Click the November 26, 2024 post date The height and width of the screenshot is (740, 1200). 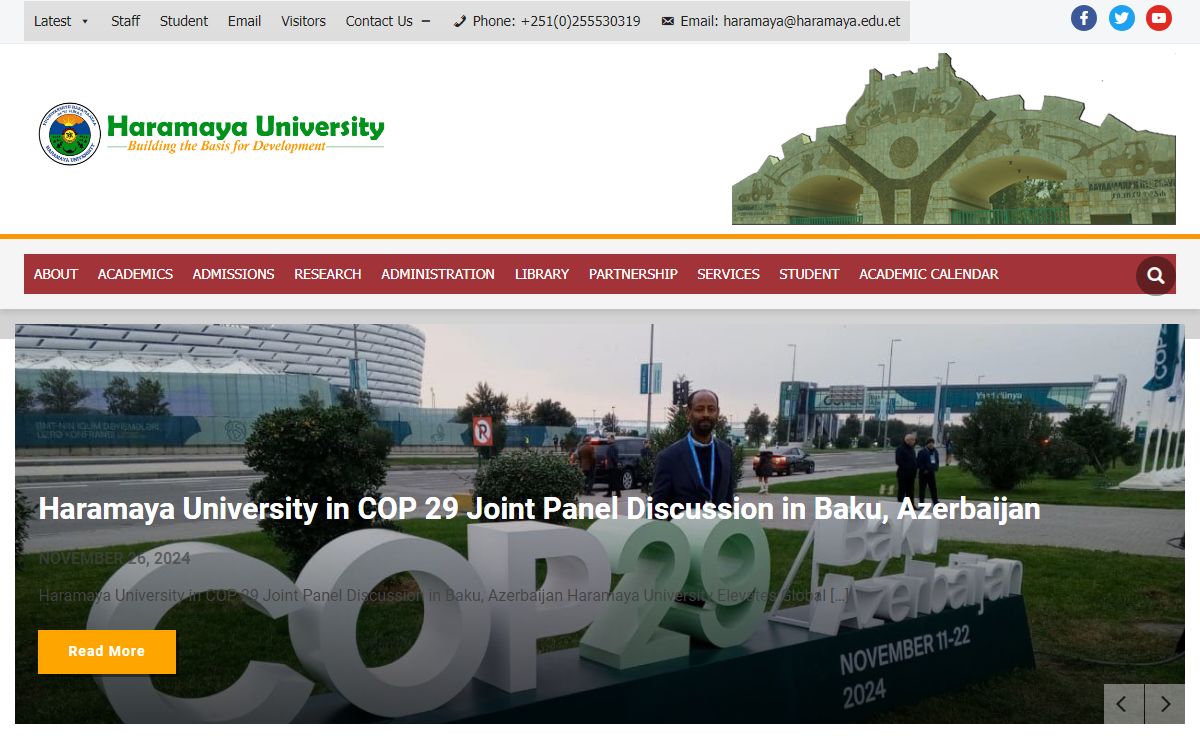[114, 558]
